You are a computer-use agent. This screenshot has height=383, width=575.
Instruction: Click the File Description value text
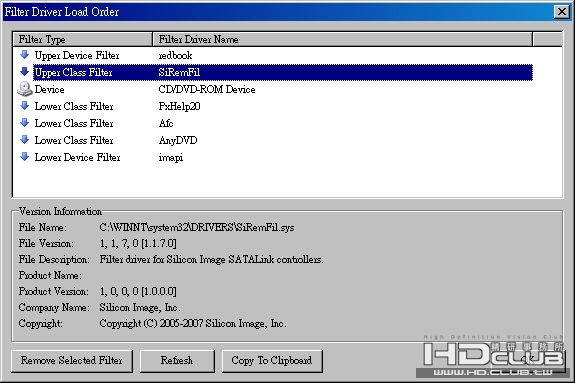click(x=211, y=260)
